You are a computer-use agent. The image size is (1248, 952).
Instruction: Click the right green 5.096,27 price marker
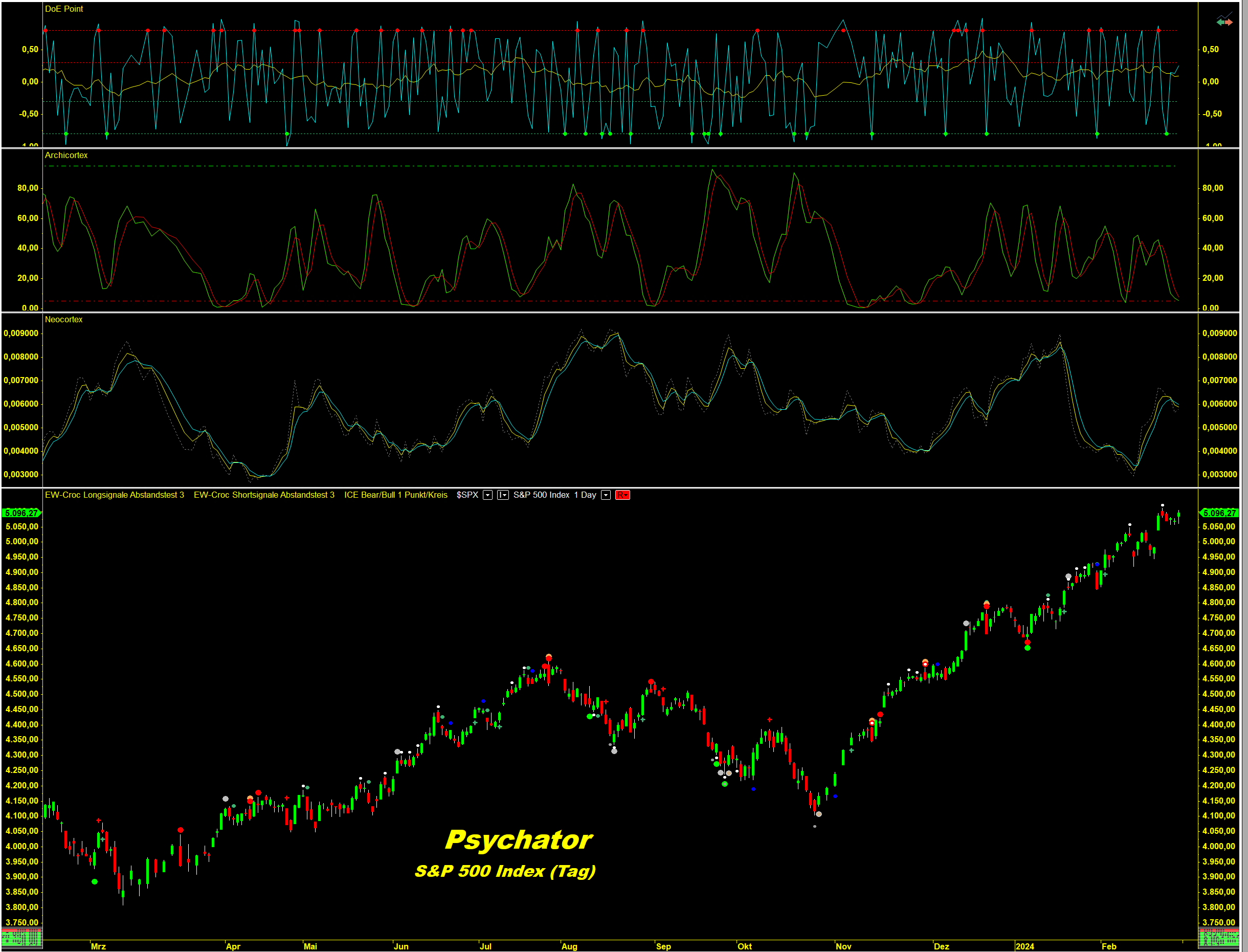pyautogui.click(x=1219, y=514)
